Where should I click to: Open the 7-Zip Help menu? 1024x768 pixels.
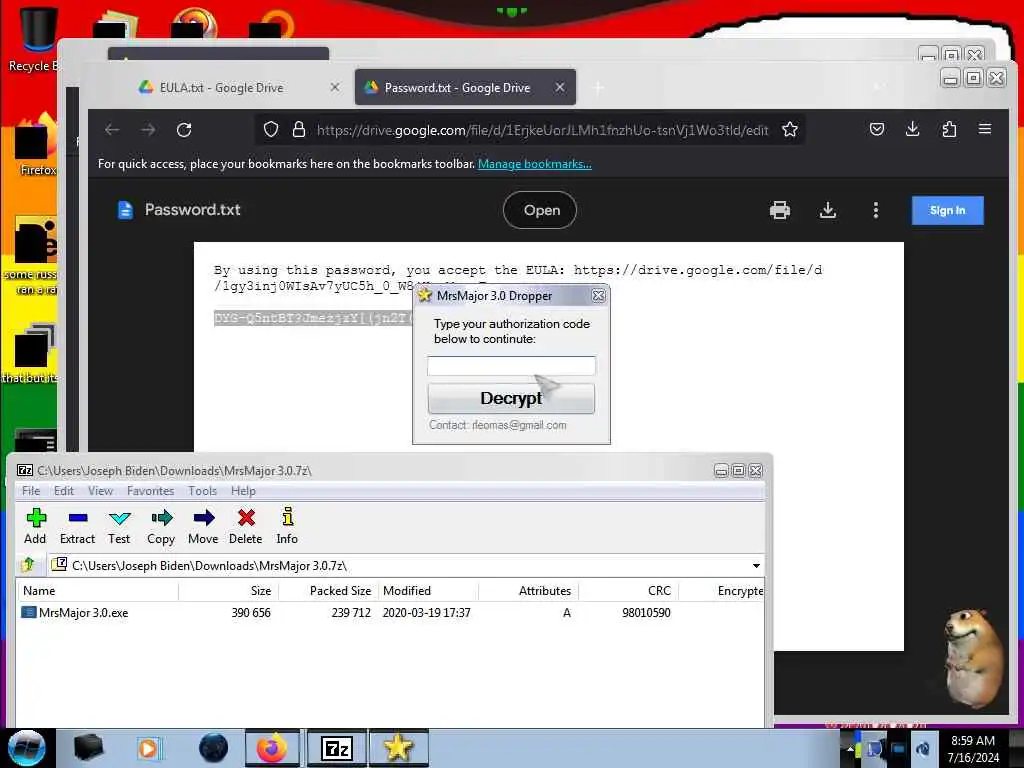coord(243,490)
